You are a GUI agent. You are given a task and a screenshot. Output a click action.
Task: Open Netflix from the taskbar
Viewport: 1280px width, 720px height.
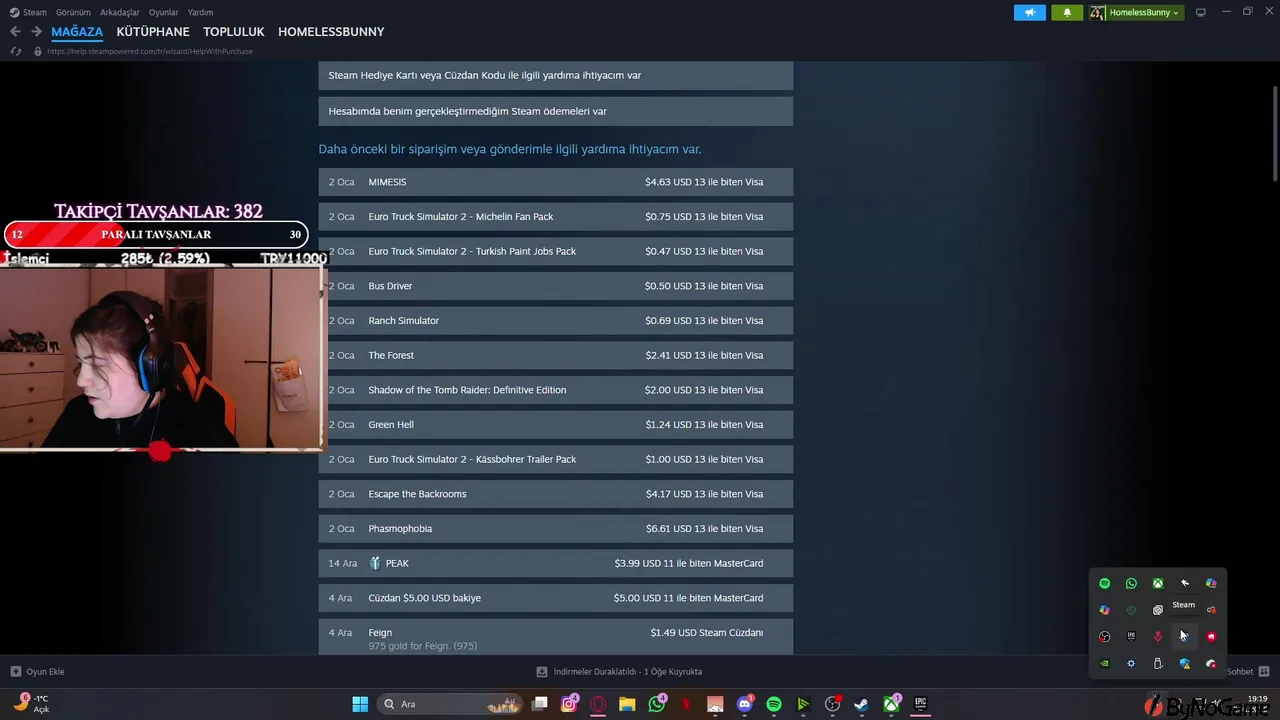(x=686, y=704)
